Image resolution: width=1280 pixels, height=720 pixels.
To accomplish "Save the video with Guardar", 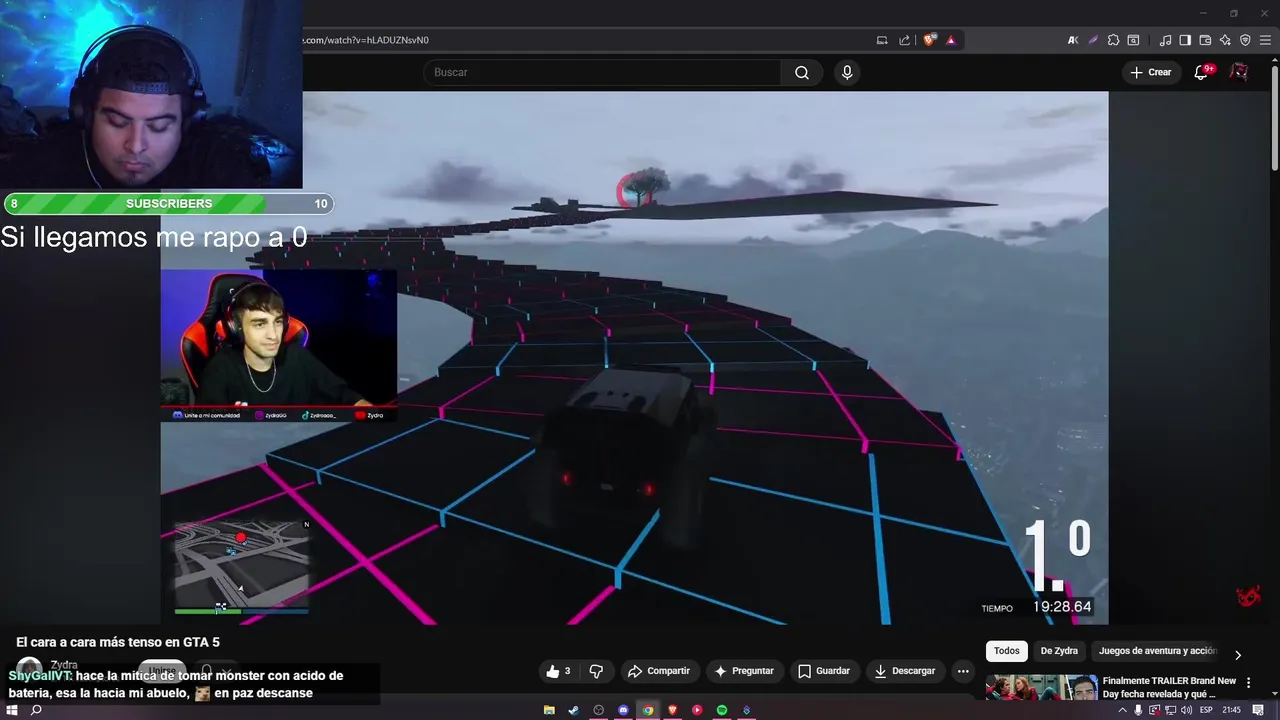I will click(x=824, y=671).
